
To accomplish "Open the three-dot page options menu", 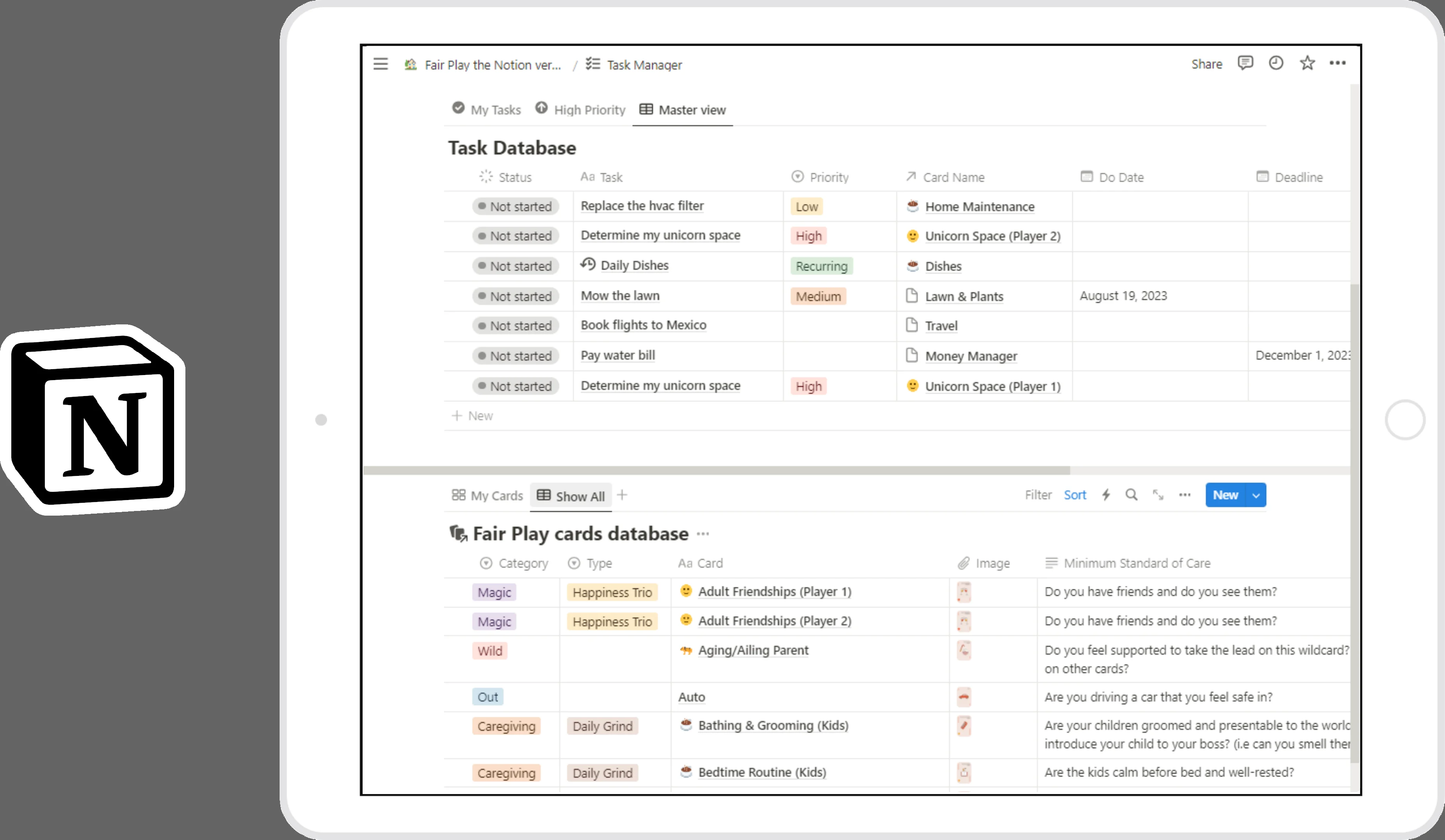I will click(x=1337, y=63).
